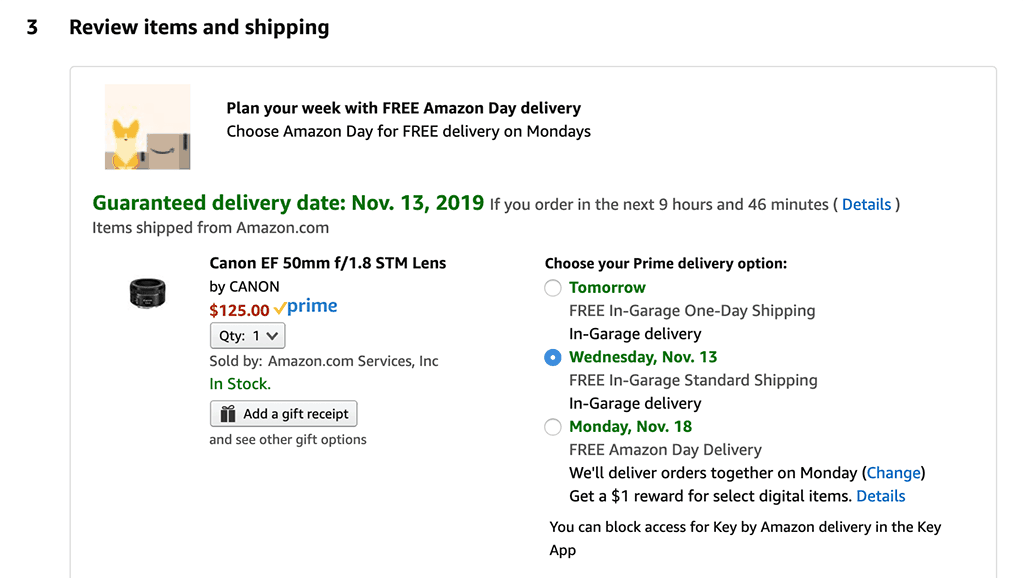Click Change link for Monday Amazon Day
This screenshot has width=1024, height=578.
(x=893, y=473)
